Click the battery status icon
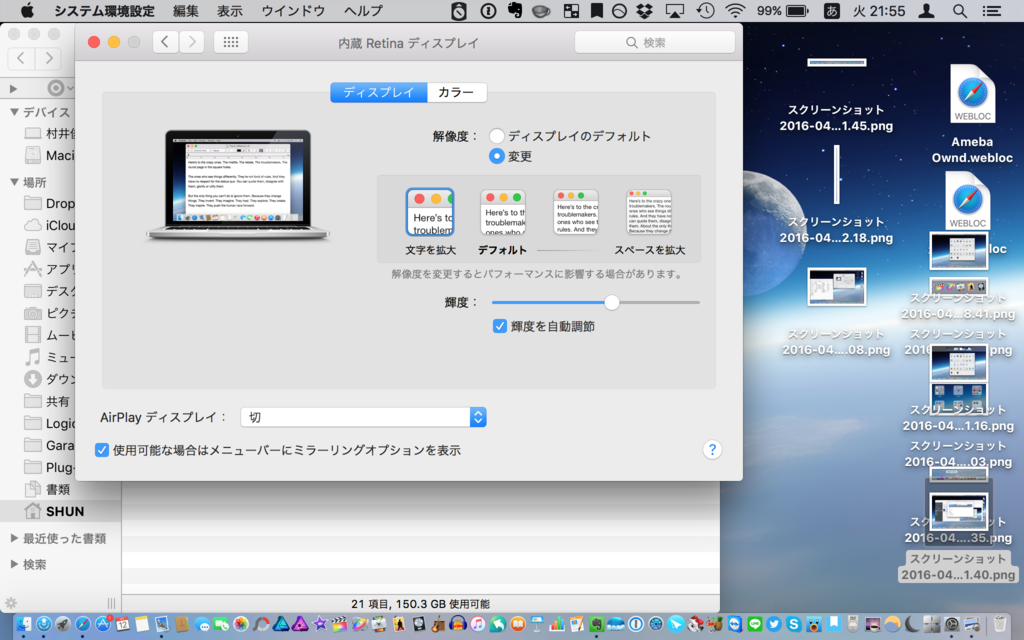 [x=797, y=10]
